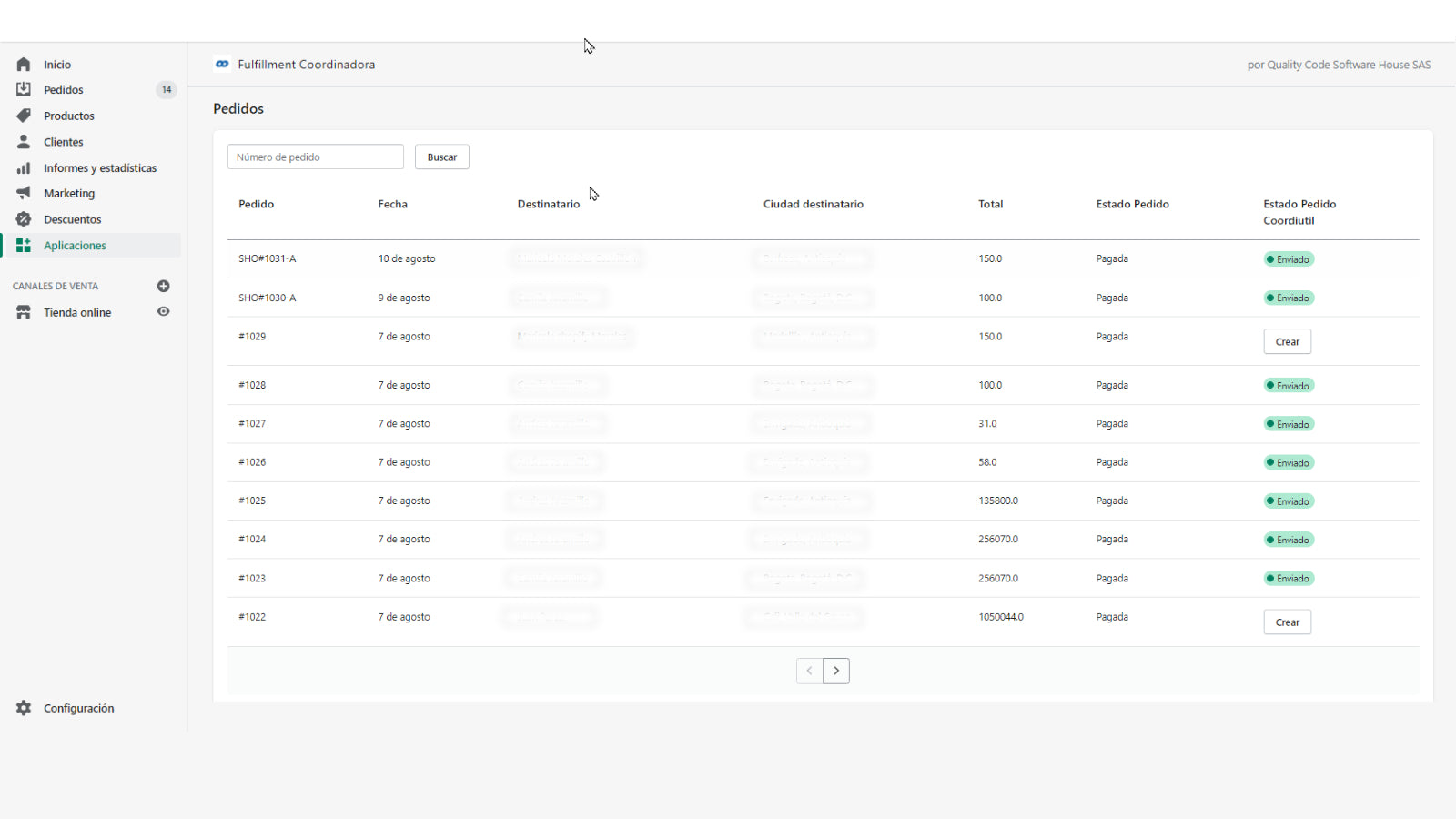The image size is (1456, 819).
Task: Go to the previous page of orders
Action: [x=809, y=671]
